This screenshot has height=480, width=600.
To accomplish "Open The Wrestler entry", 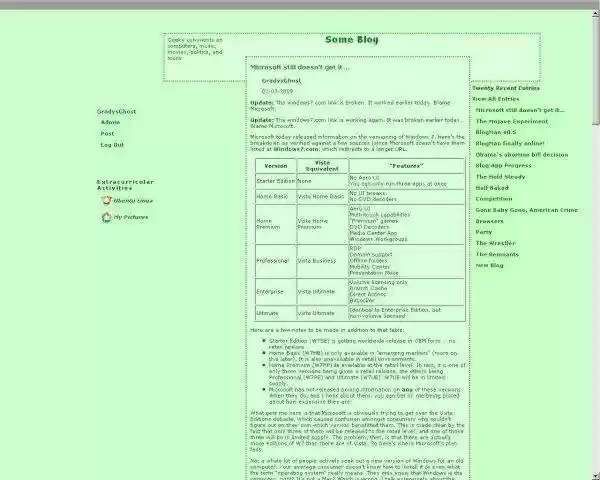I will (x=496, y=243).
